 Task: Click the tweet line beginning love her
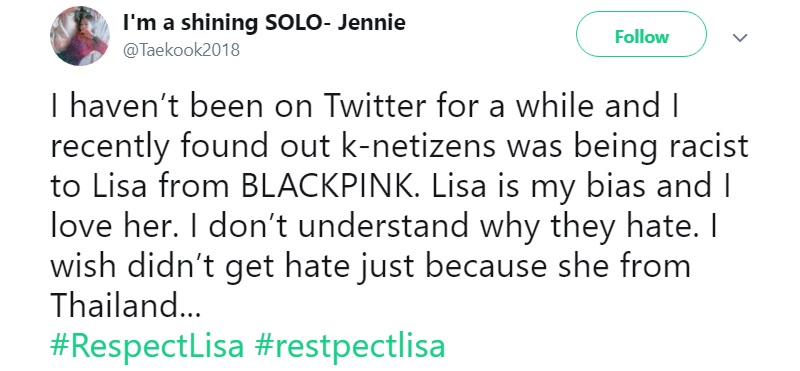click(385, 228)
